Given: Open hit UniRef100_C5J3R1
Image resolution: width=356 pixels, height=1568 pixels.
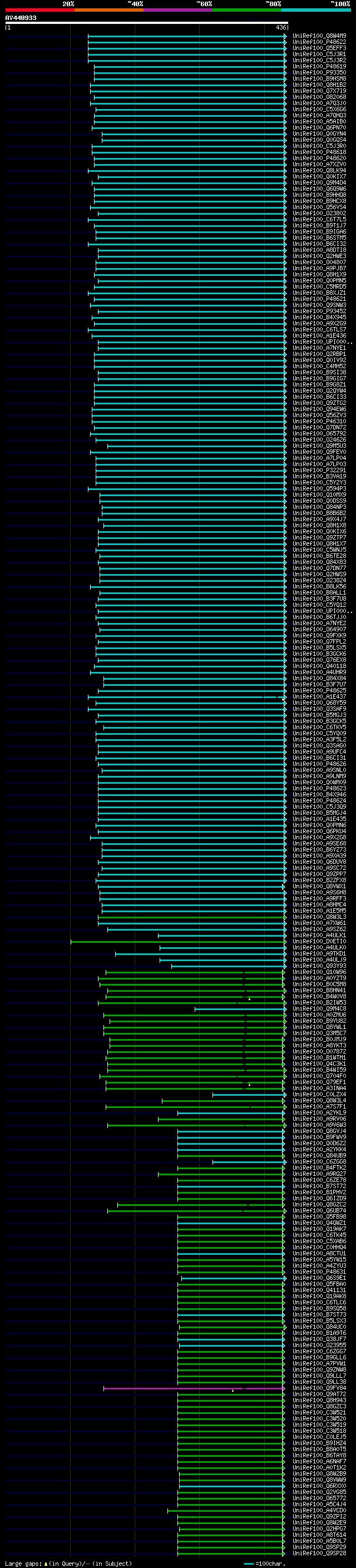Looking at the screenshot, I should pyautogui.click(x=319, y=54).
